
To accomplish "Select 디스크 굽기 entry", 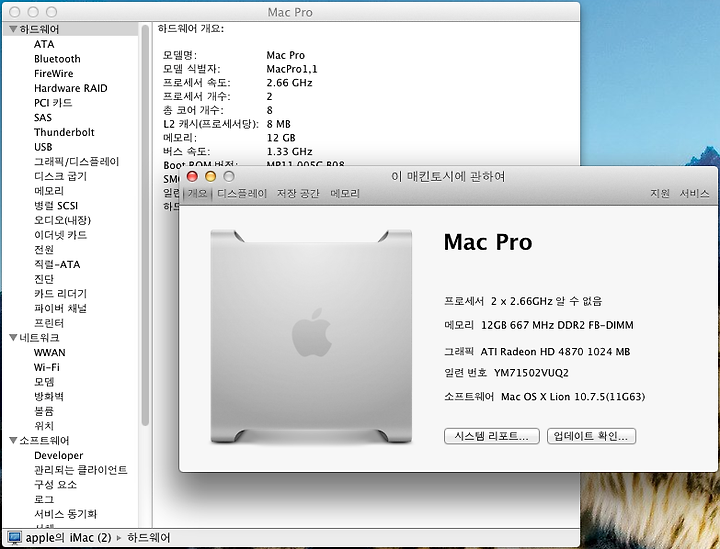I will [x=60, y=176].
